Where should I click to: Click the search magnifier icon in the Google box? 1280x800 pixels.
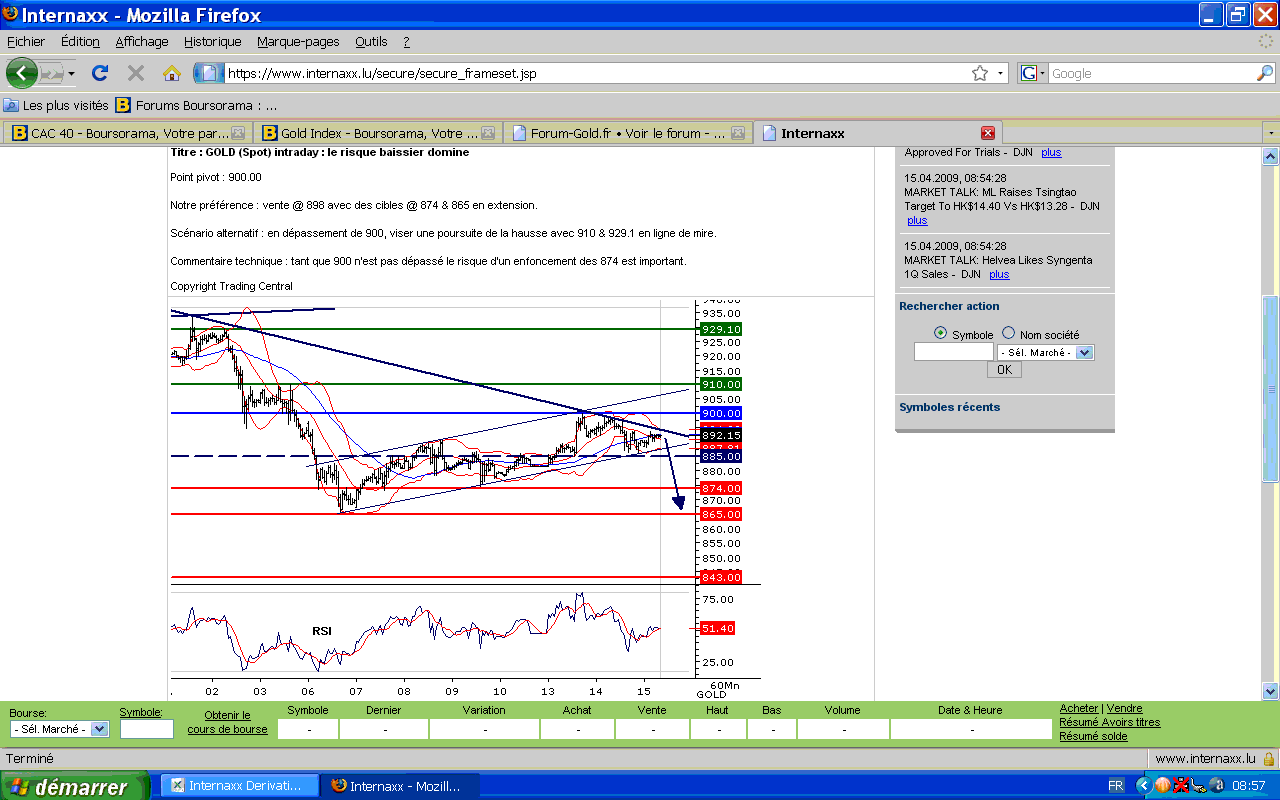[x=1265, y=73]
